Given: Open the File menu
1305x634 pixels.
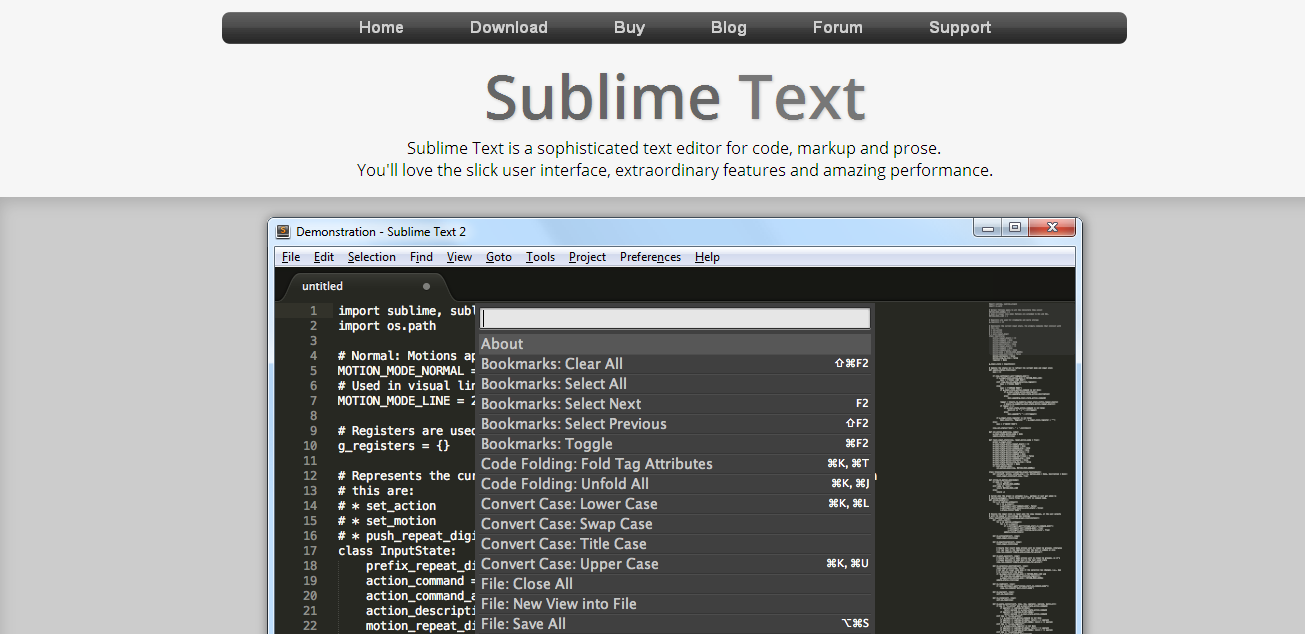Looking at the screenshot, I should click(291, 257).
